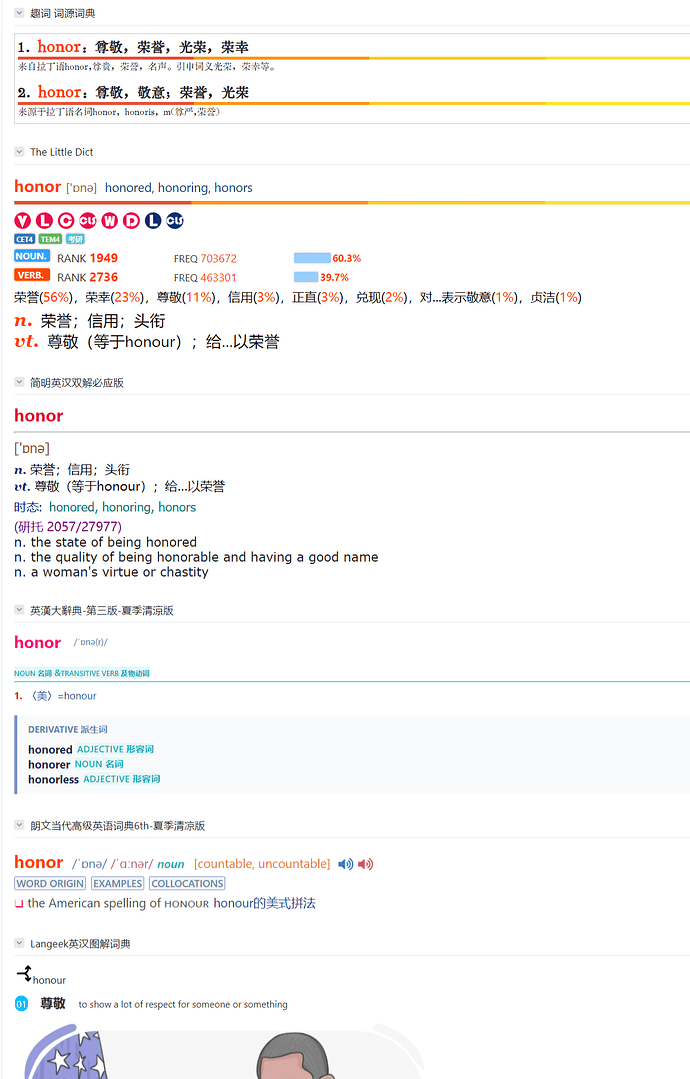690x1079 pixels.
Task: Collapse the 简明英汉双解必应版 section
Action: coord(19,383)
